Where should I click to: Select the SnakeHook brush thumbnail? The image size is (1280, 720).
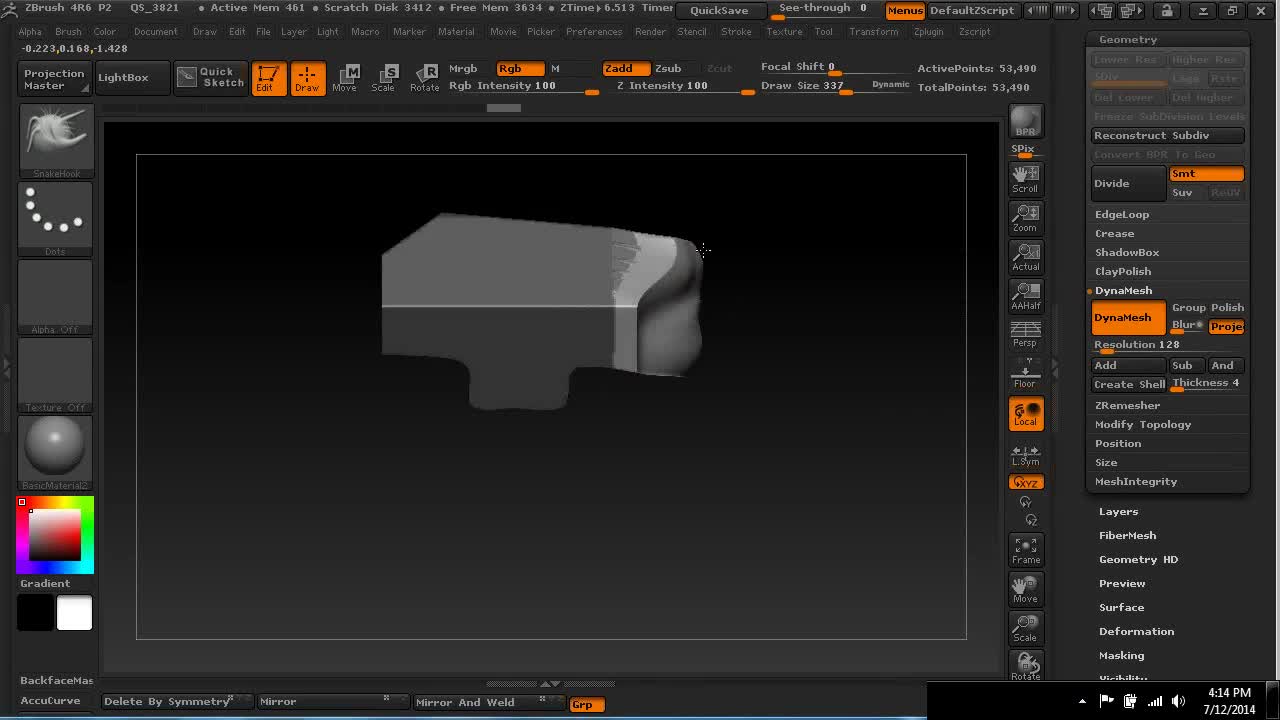(x=56, y=141)
